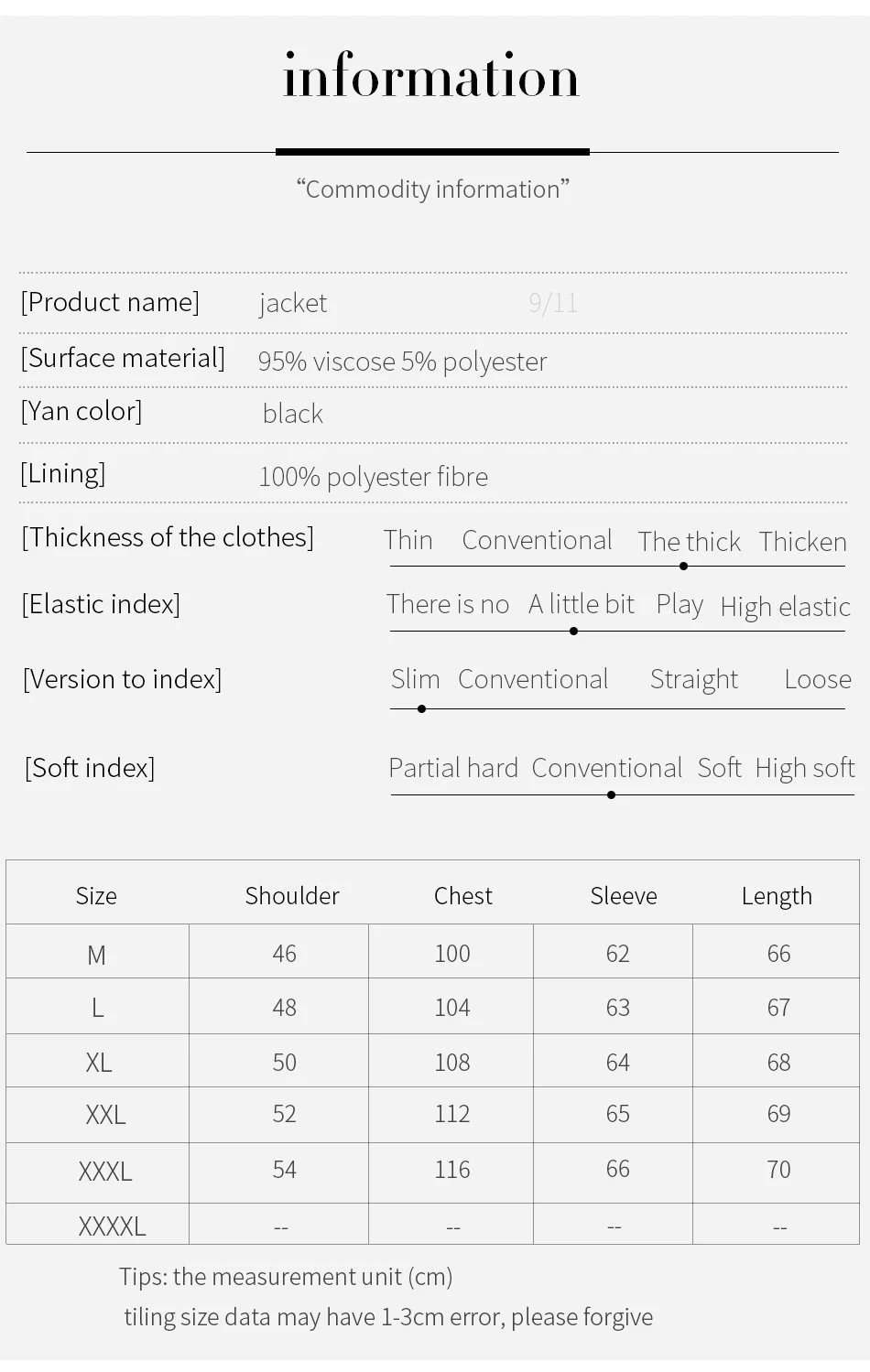
Task: Select the Loose version option
Action: click(818, 679)
